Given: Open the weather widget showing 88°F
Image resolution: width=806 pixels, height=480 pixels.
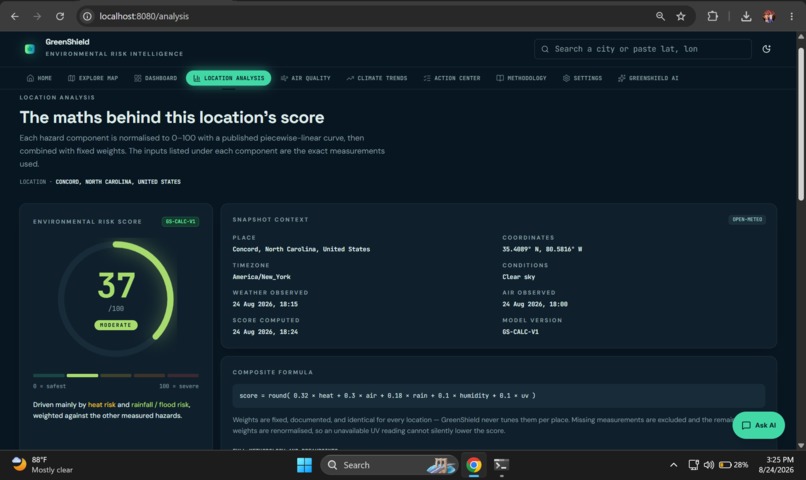Looking at the screenshot, I should (x=42, y=465).
